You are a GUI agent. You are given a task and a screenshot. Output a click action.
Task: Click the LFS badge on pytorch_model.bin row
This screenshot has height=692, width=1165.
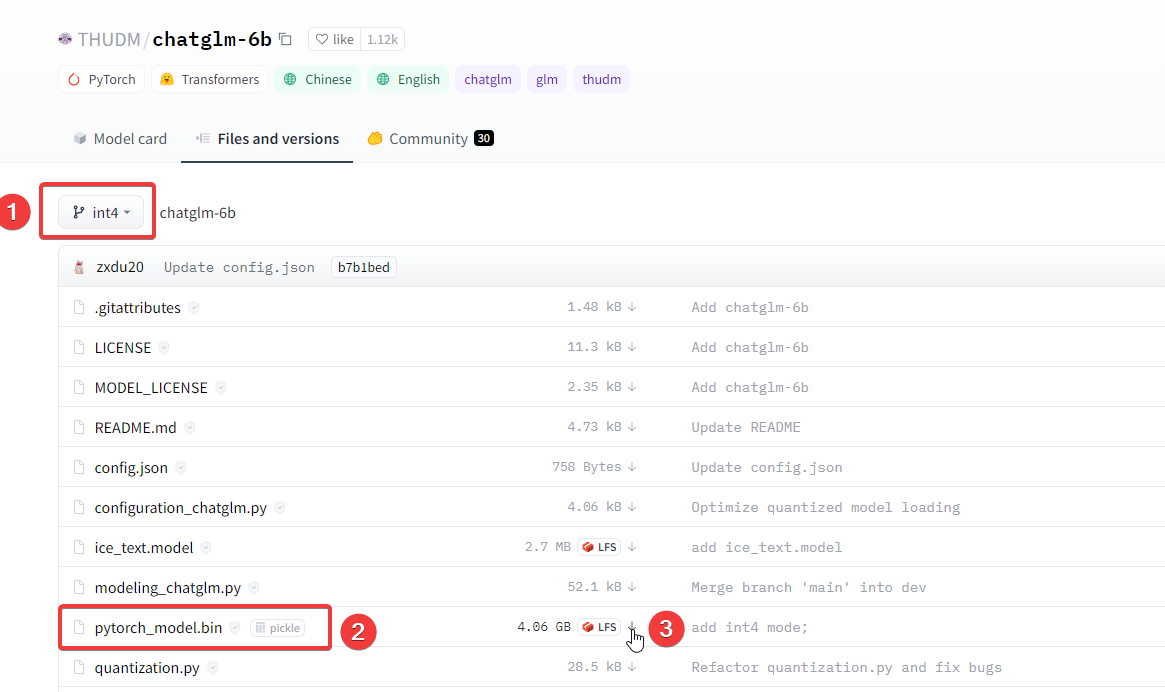point(600,627)
